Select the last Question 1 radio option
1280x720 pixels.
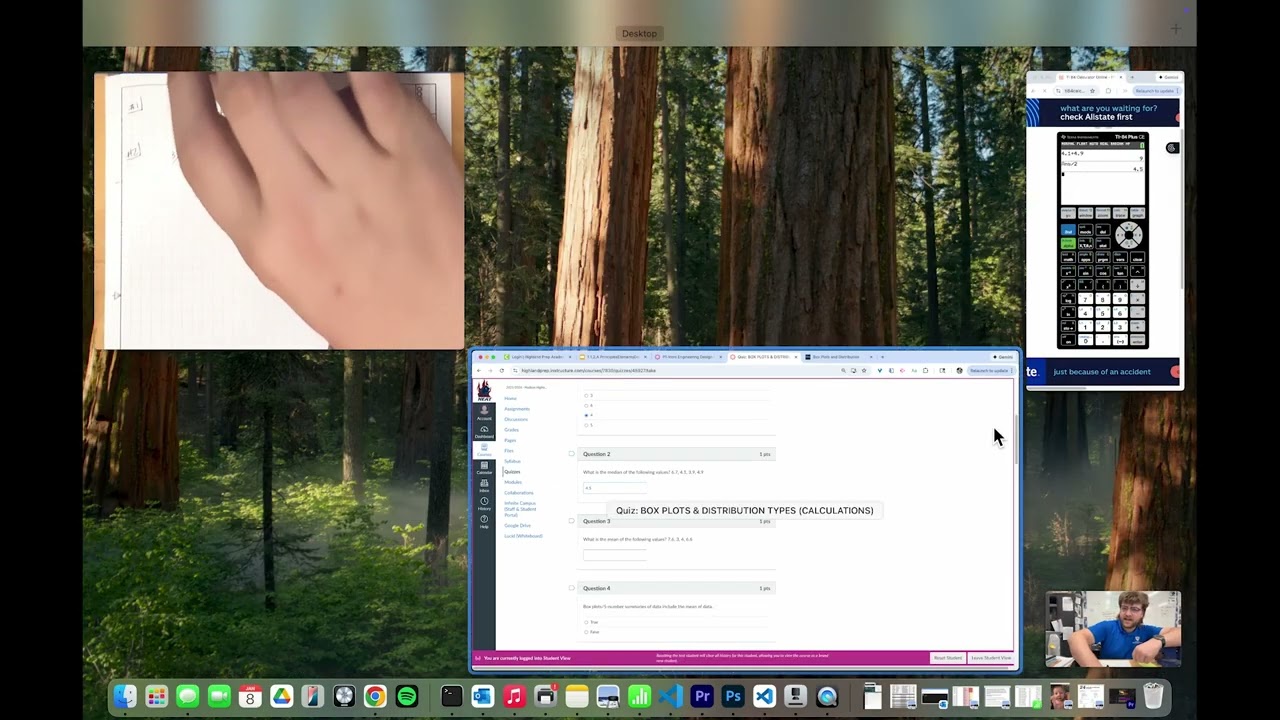586,425
